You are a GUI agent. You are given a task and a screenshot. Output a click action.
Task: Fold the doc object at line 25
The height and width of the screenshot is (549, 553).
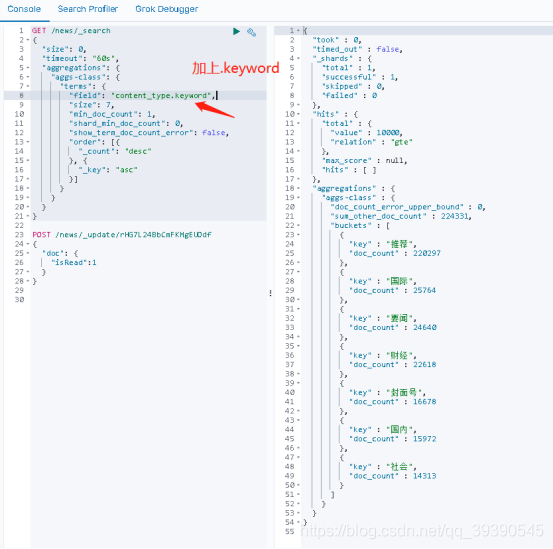point(28,253)
